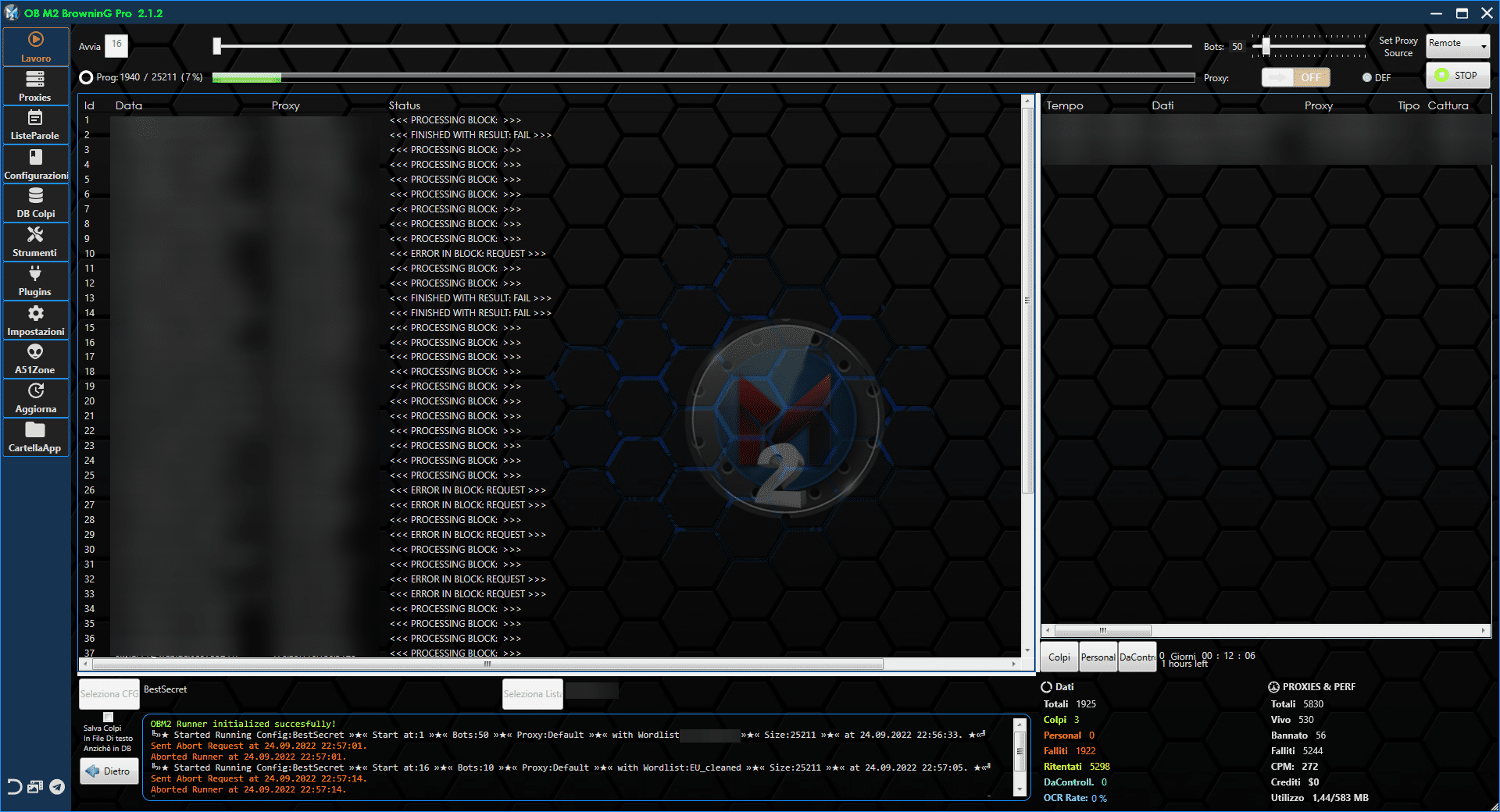
Task: Toggle the Proxy OFF switch
Action: (x=1296, y=77)
